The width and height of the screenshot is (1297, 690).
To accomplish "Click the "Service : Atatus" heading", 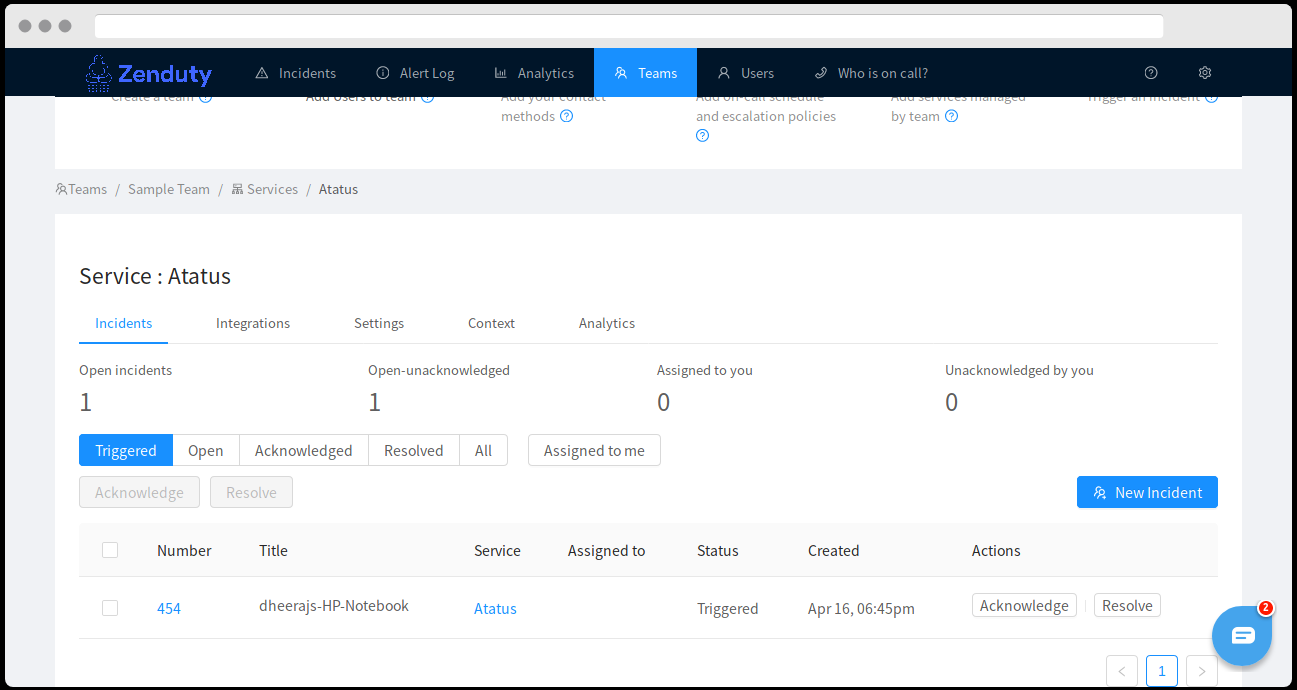I will point(155,276).
